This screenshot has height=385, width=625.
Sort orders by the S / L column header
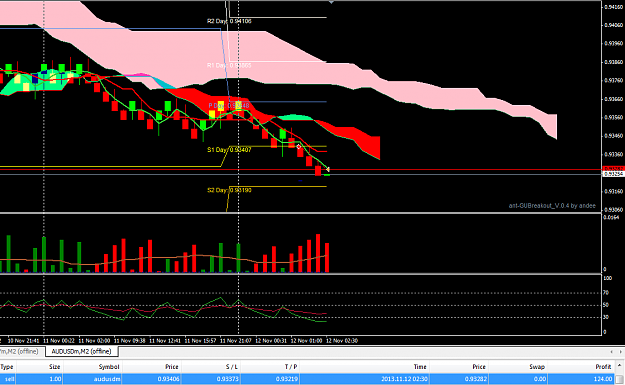[x=231, y=367]
